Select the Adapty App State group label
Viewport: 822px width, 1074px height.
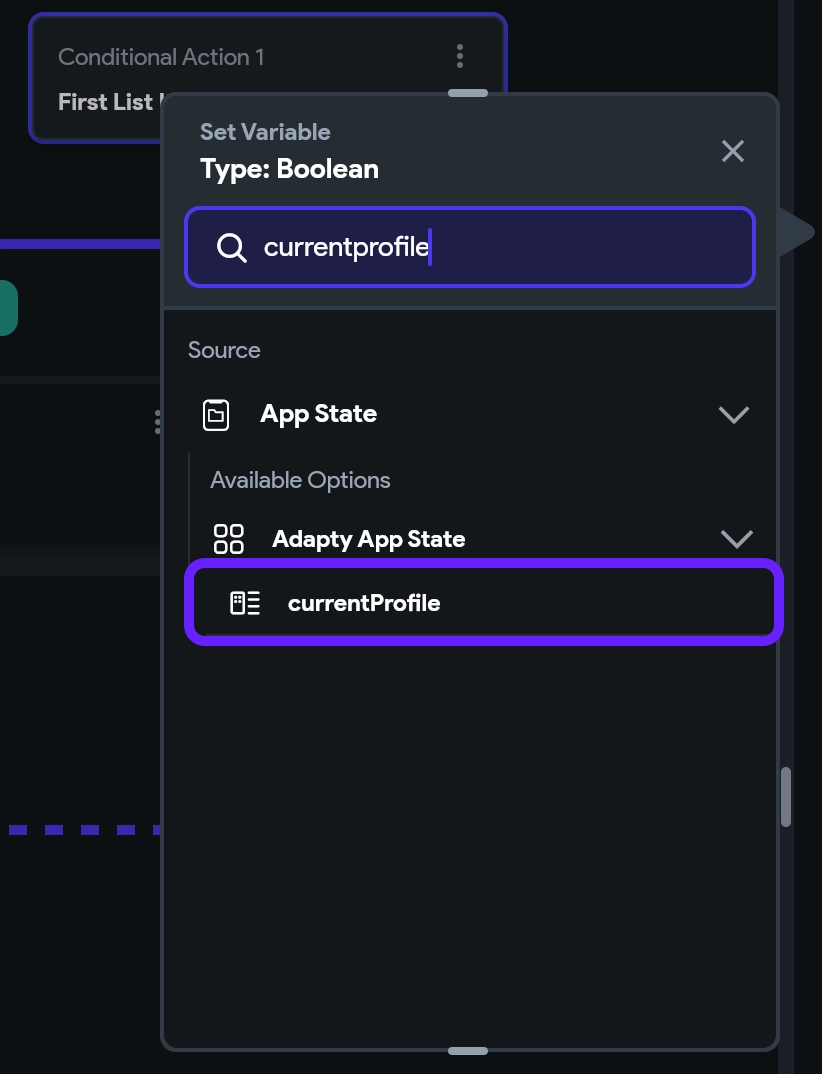(368, 539)
